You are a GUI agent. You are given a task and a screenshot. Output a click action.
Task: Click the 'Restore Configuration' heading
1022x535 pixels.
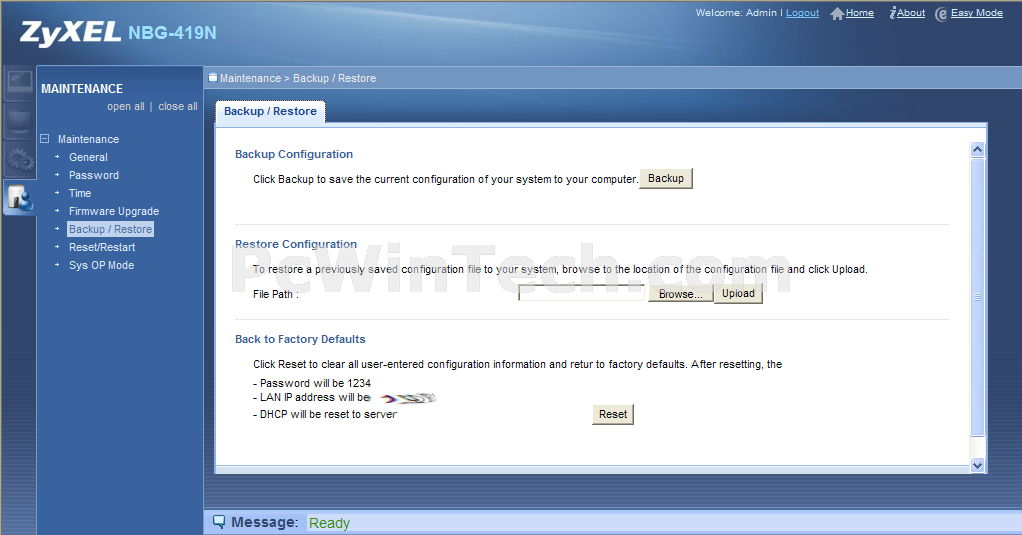pyautogui.click(x=296, y=244)
